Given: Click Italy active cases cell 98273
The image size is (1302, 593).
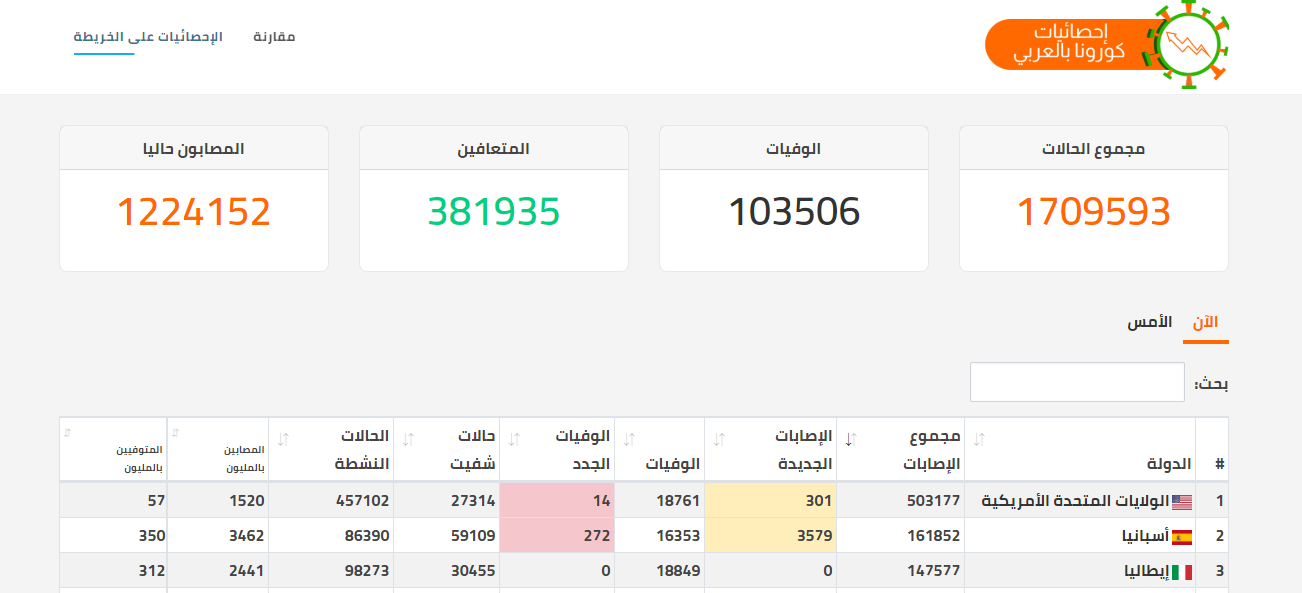Looking at the screenshot, I should (x=331, y=570).
